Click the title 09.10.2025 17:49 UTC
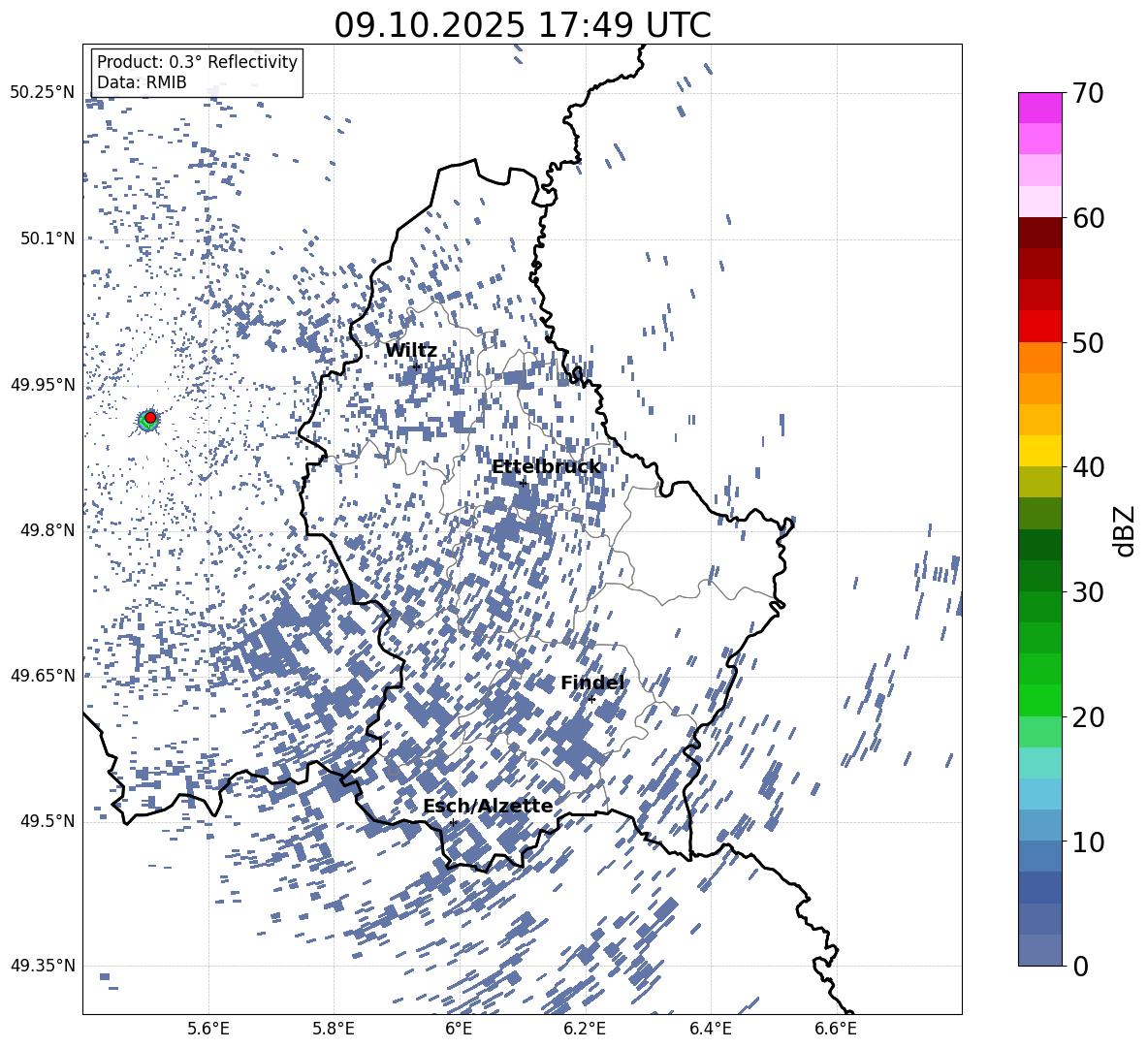The image size is (1148, 1048). [x=523, y=25]
